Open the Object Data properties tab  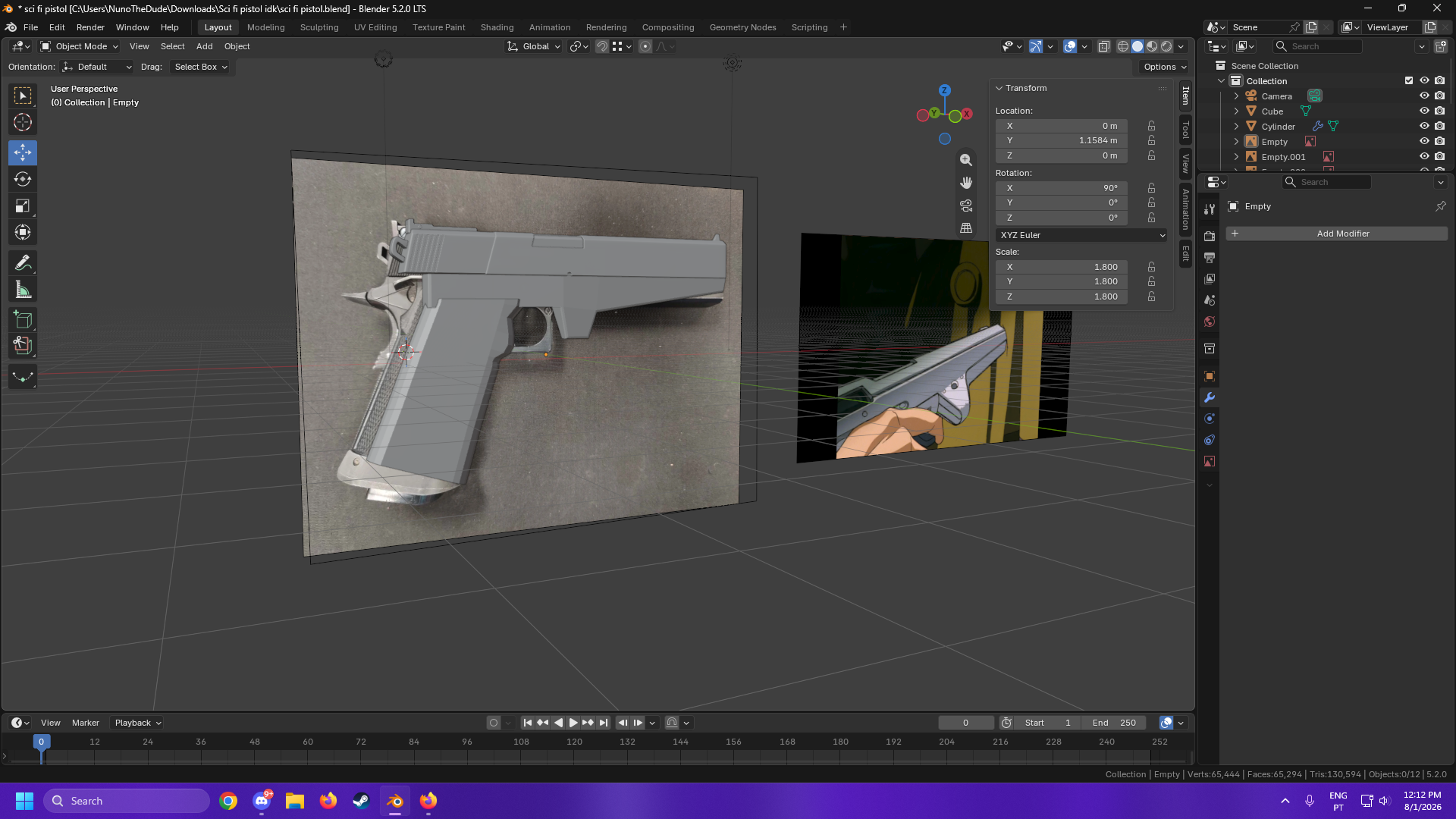coord(1210,461)
